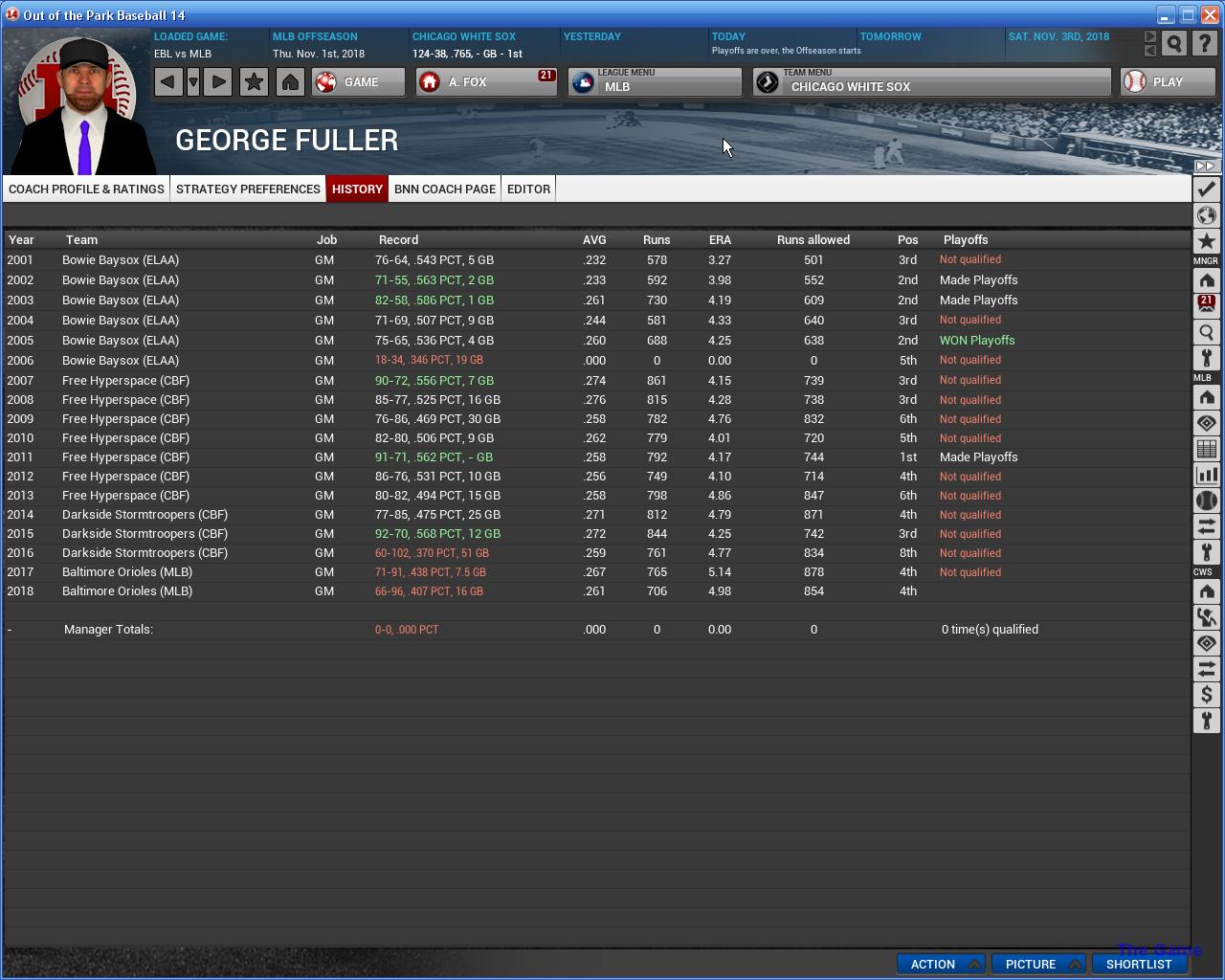Open the MLB transactions arrows icon
This screenshot has width=1225, height=980.
click(1206, 526)
